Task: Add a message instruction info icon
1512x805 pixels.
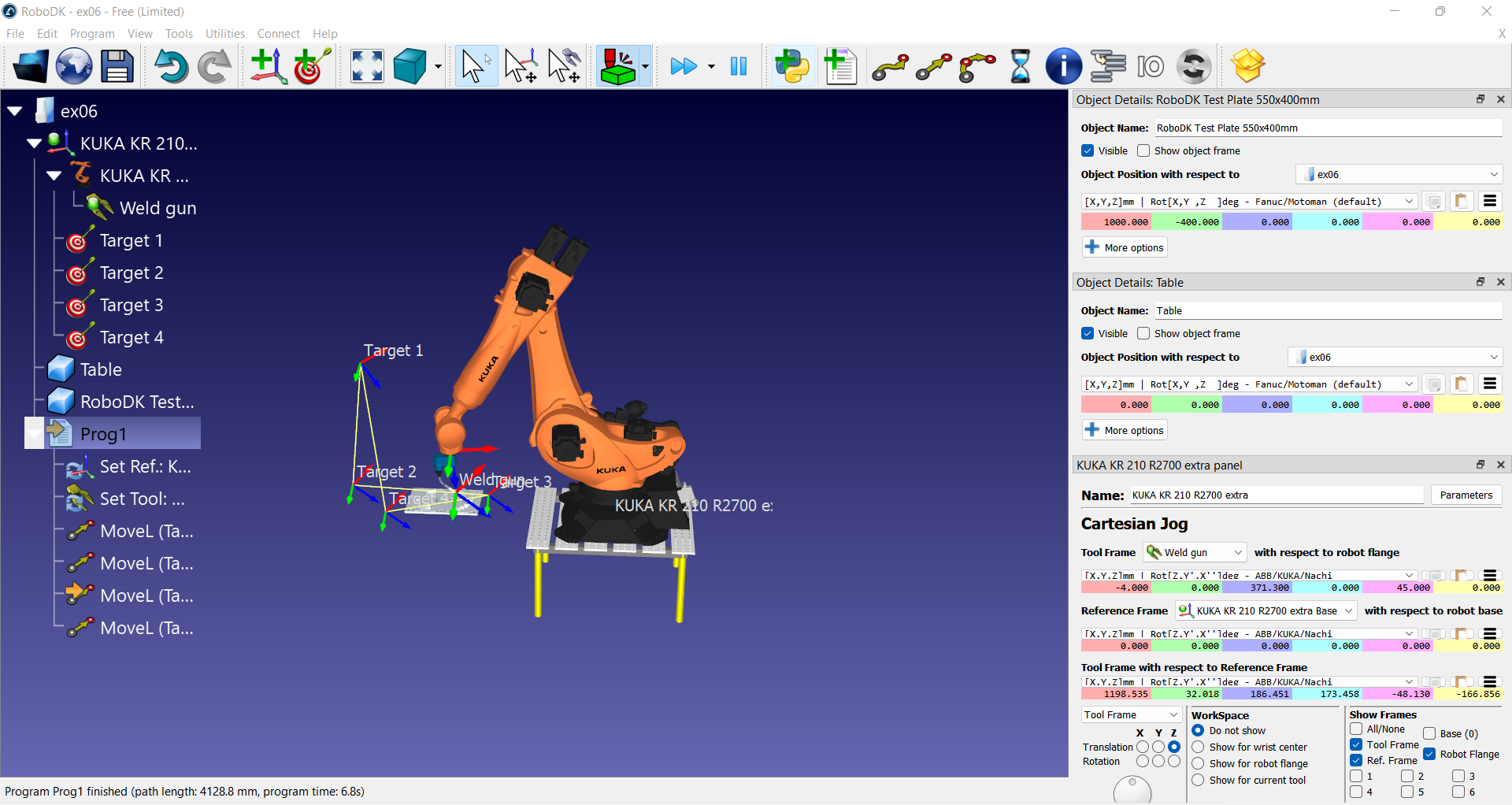Action: click(1063, 66)
